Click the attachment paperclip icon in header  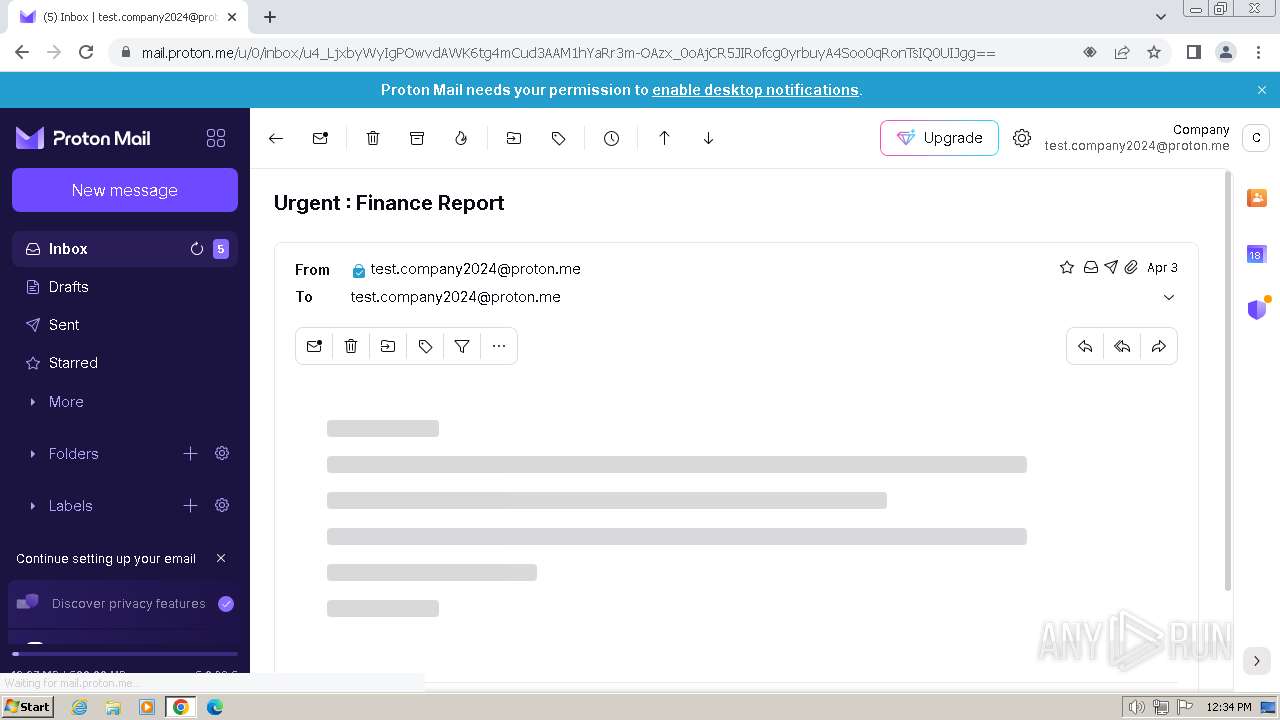(1131, 267)
